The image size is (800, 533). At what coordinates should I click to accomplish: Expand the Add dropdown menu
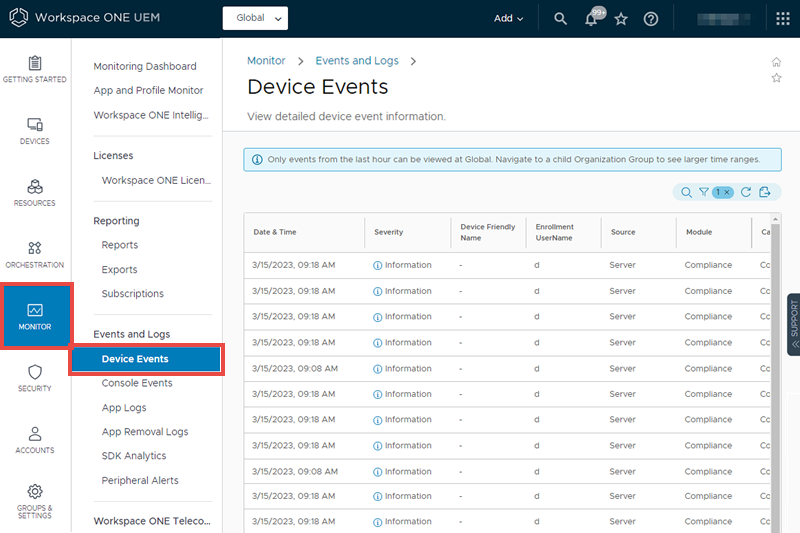click(508, 18)
